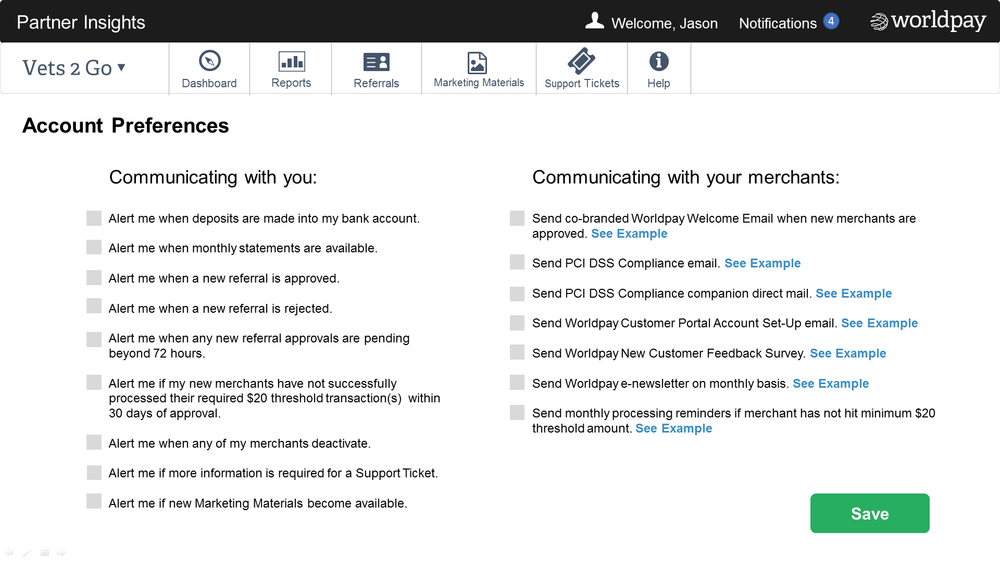This screenshot has height=563, width=1000.
Task: Expand the Vets 2 Go account dropdown
Action: [73, 68]
